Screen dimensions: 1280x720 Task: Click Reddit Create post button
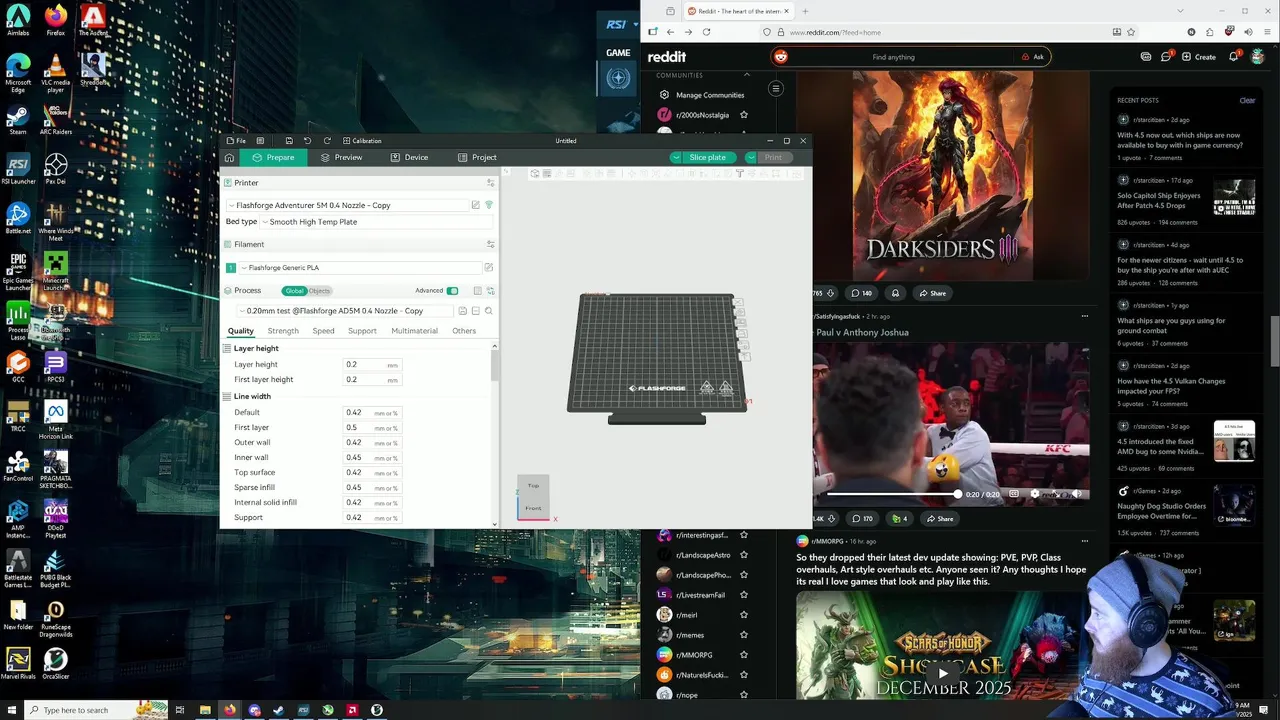(x=1200, y=57)
